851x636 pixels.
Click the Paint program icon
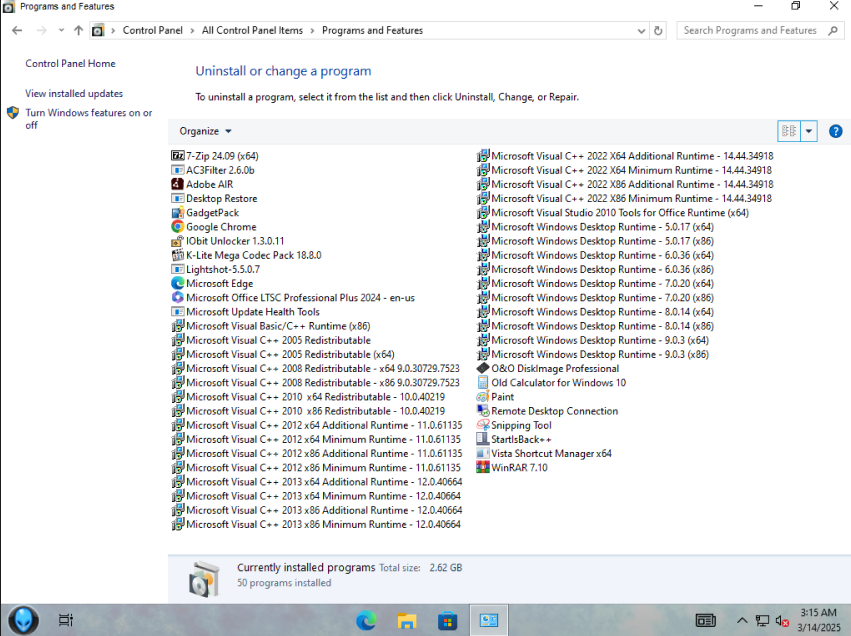click(x=483, y=396)
